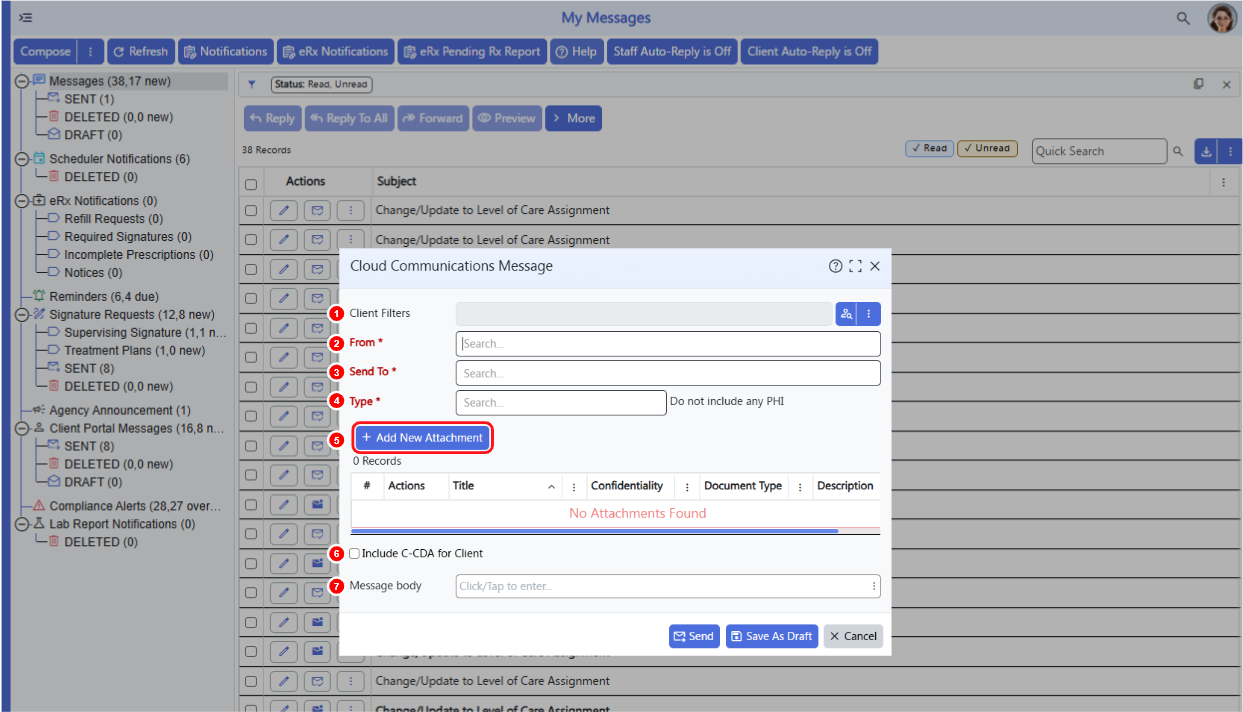Click the Save As Draft button
The width and height of the screenshot is (1243, 712).
click(x=772, y=636)
